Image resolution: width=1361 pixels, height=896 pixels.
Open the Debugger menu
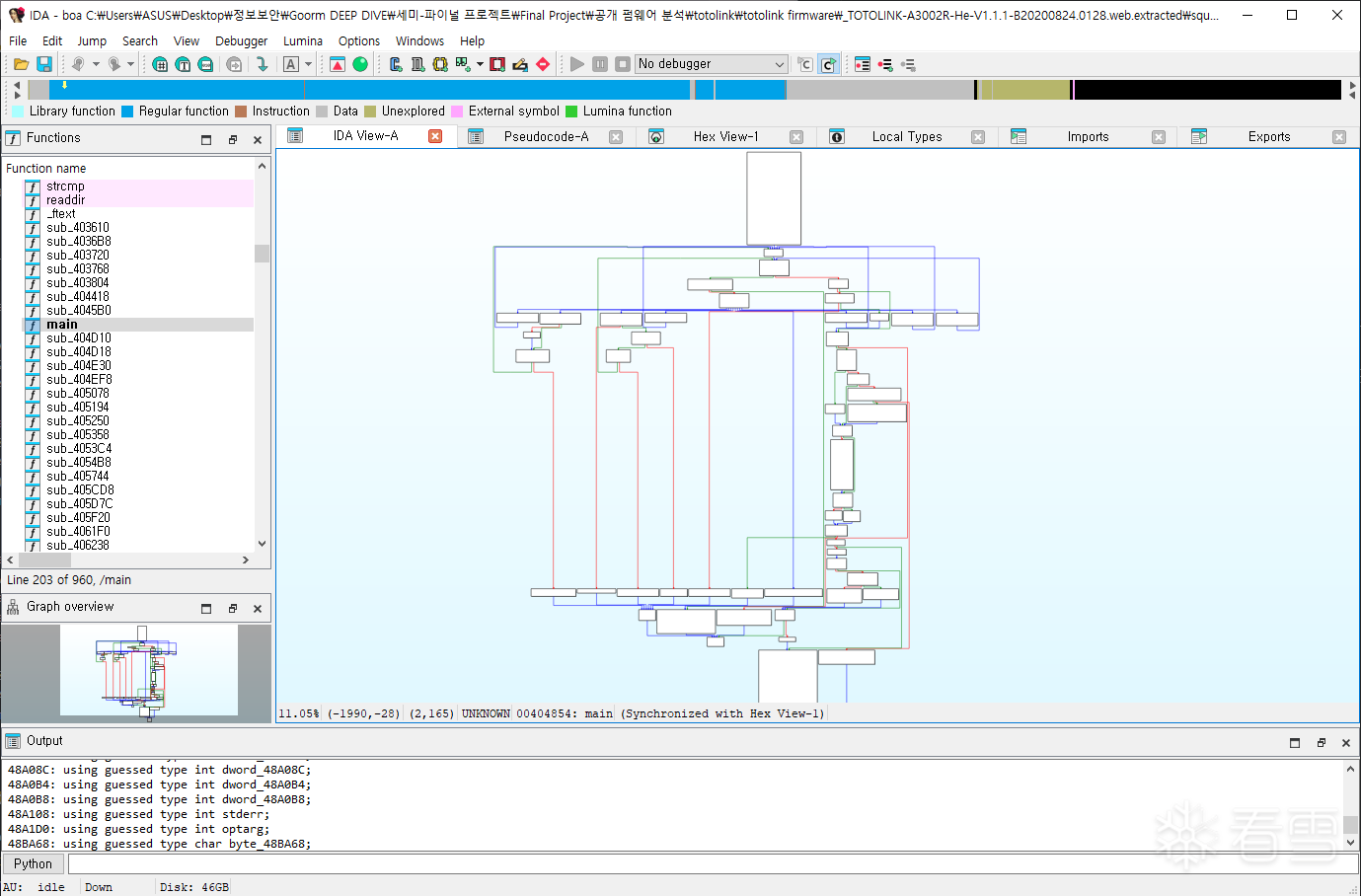(241, 40)
